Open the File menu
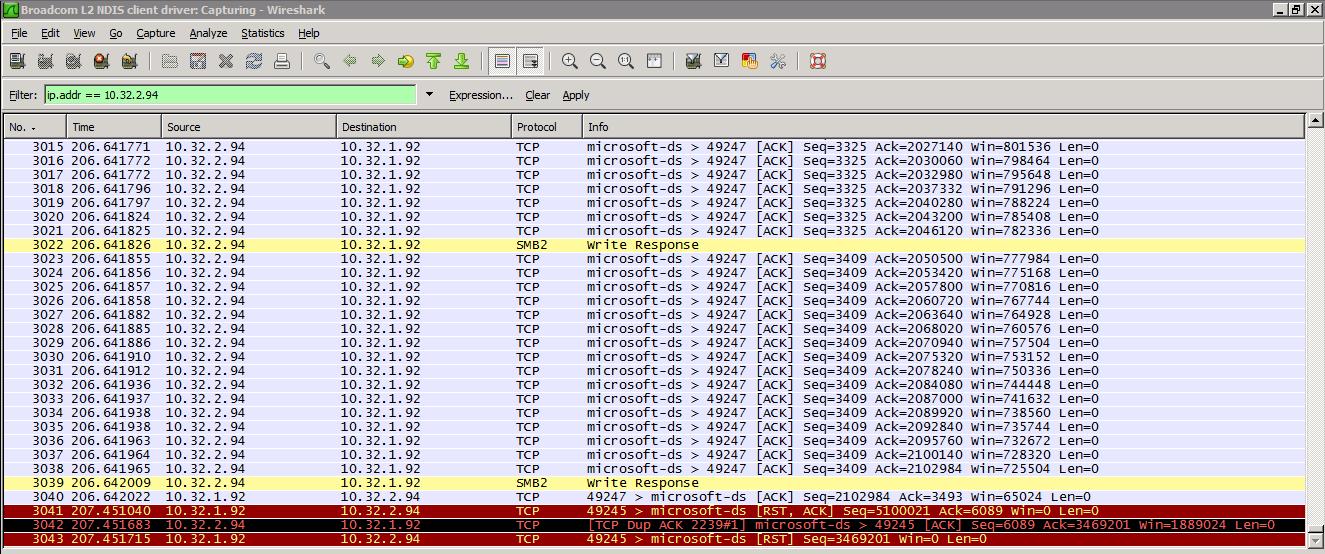Viewport: 1325px width, 554px height. point(19,33)
